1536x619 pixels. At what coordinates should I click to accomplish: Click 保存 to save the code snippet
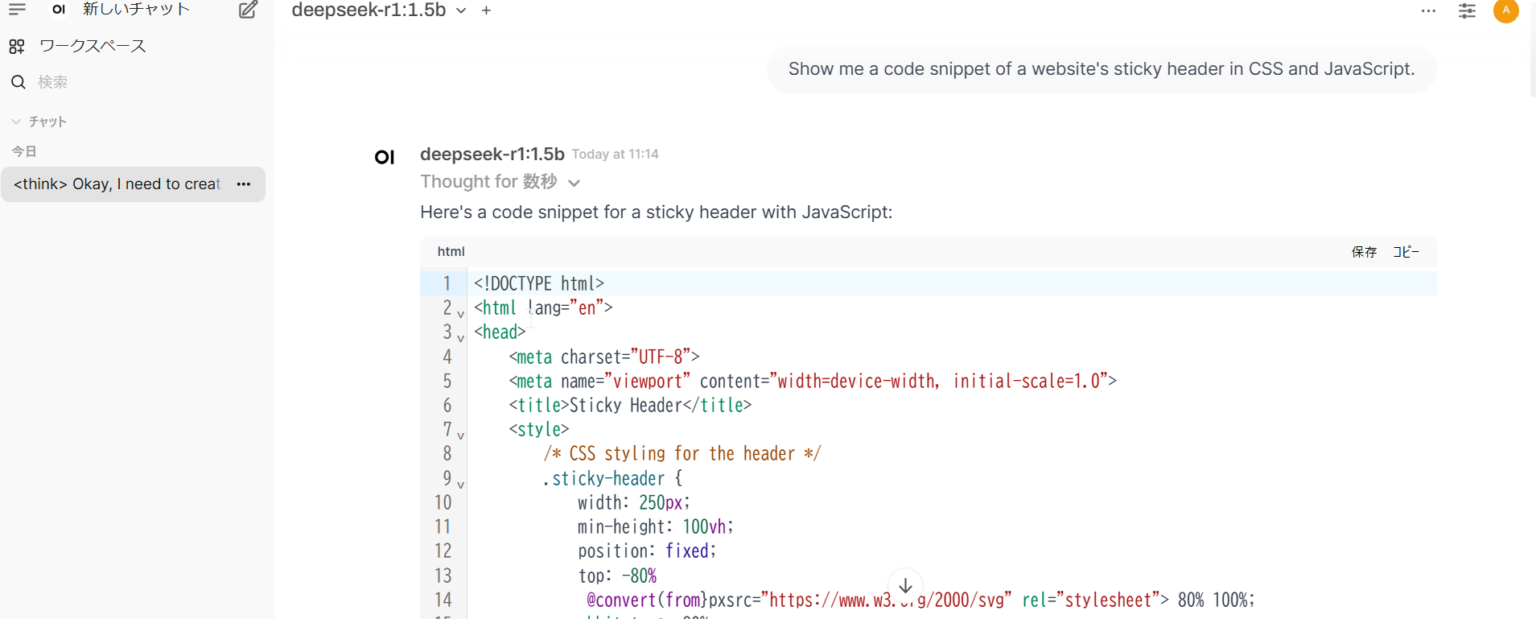tap(1364, 252)
